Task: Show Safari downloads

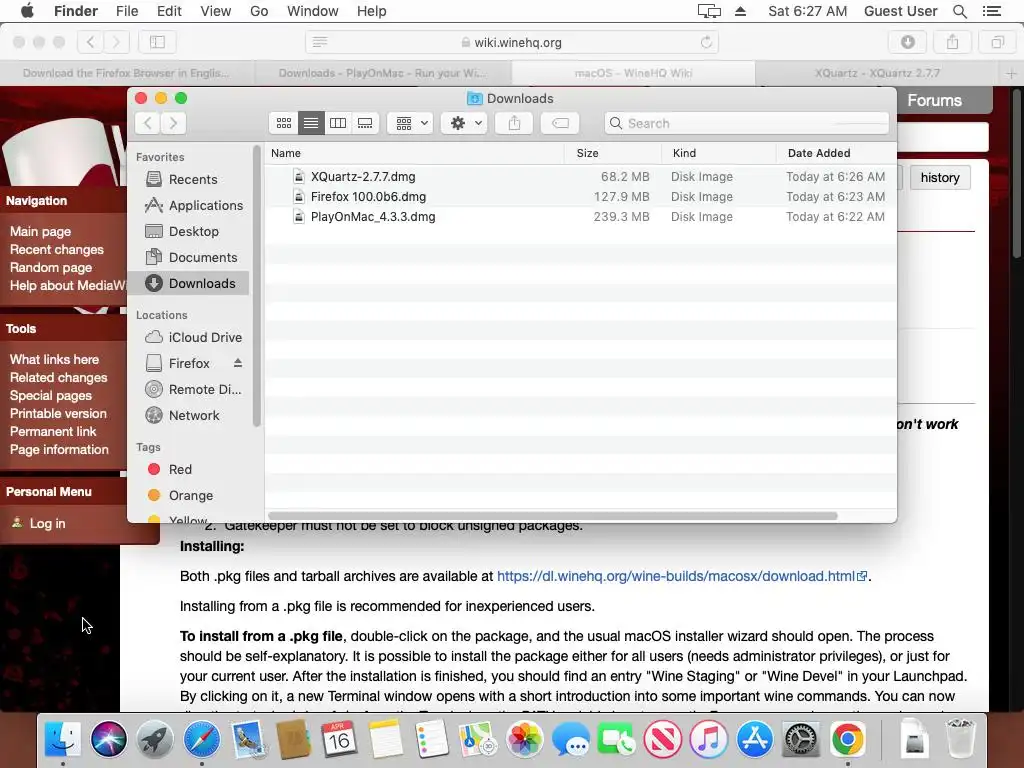Action: [907, 42]
